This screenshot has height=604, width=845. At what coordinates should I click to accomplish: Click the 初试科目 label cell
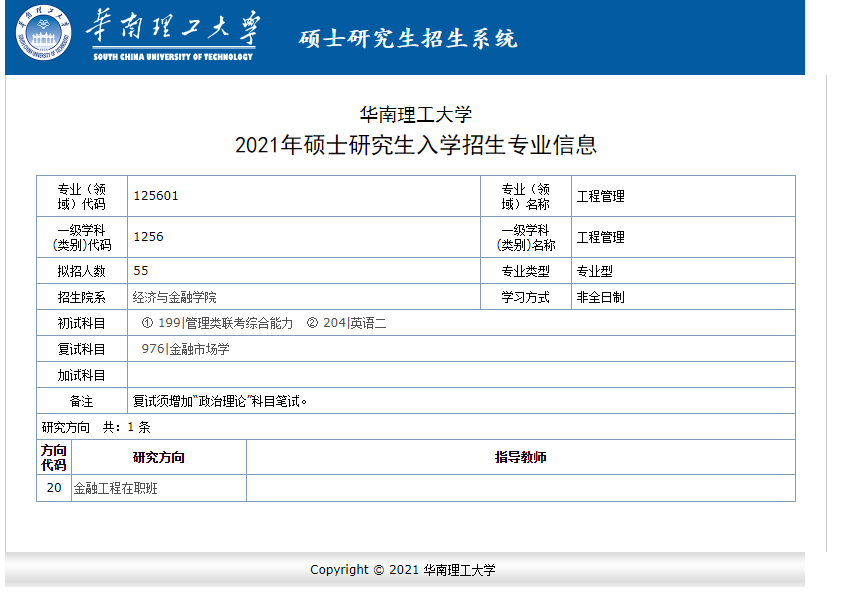point(82,323)
